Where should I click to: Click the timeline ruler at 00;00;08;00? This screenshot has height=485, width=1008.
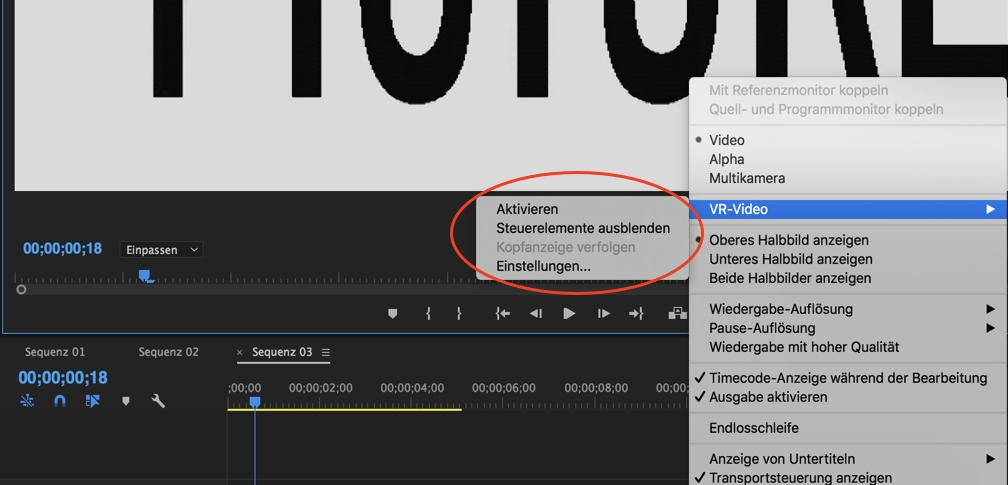click(x=596, y=388)
